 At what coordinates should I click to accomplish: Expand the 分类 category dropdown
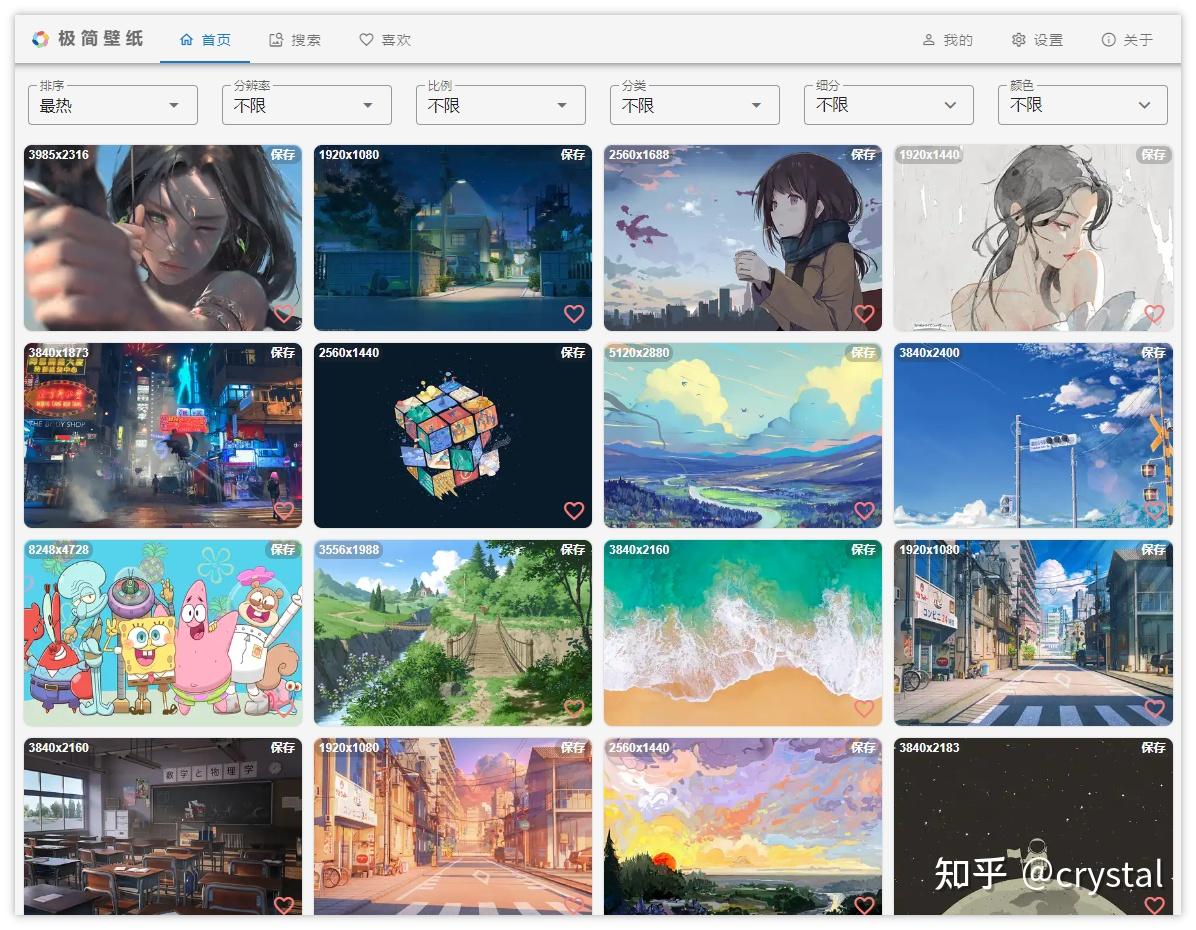[x=695, y=105]
